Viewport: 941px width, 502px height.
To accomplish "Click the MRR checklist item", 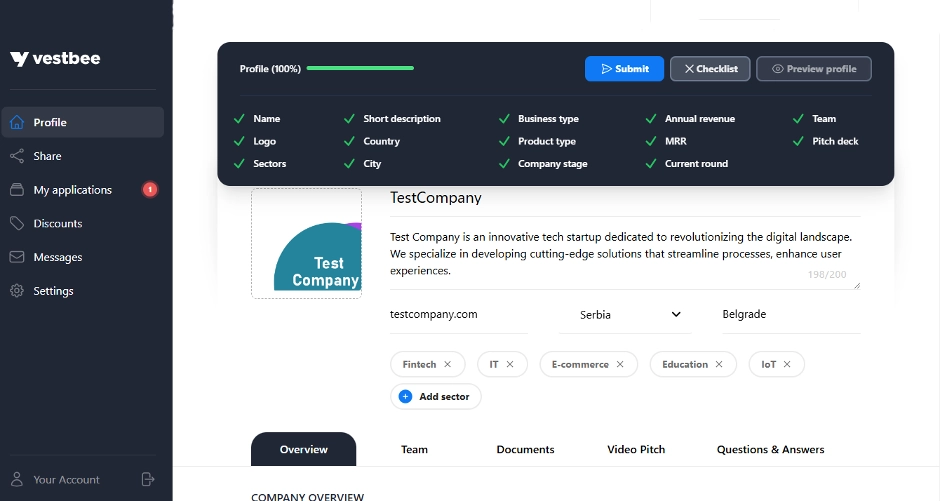I will pyautogui.click(x=676, y=141).
